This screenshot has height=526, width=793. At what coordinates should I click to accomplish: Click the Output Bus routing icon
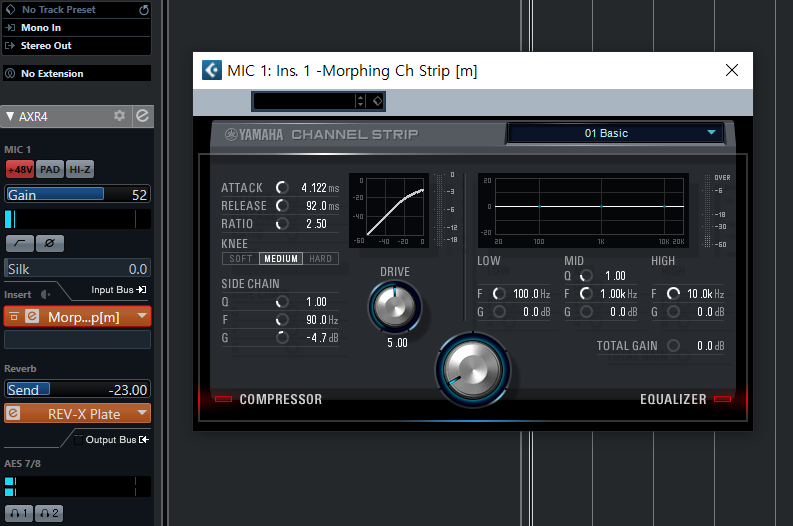(144, 440)
